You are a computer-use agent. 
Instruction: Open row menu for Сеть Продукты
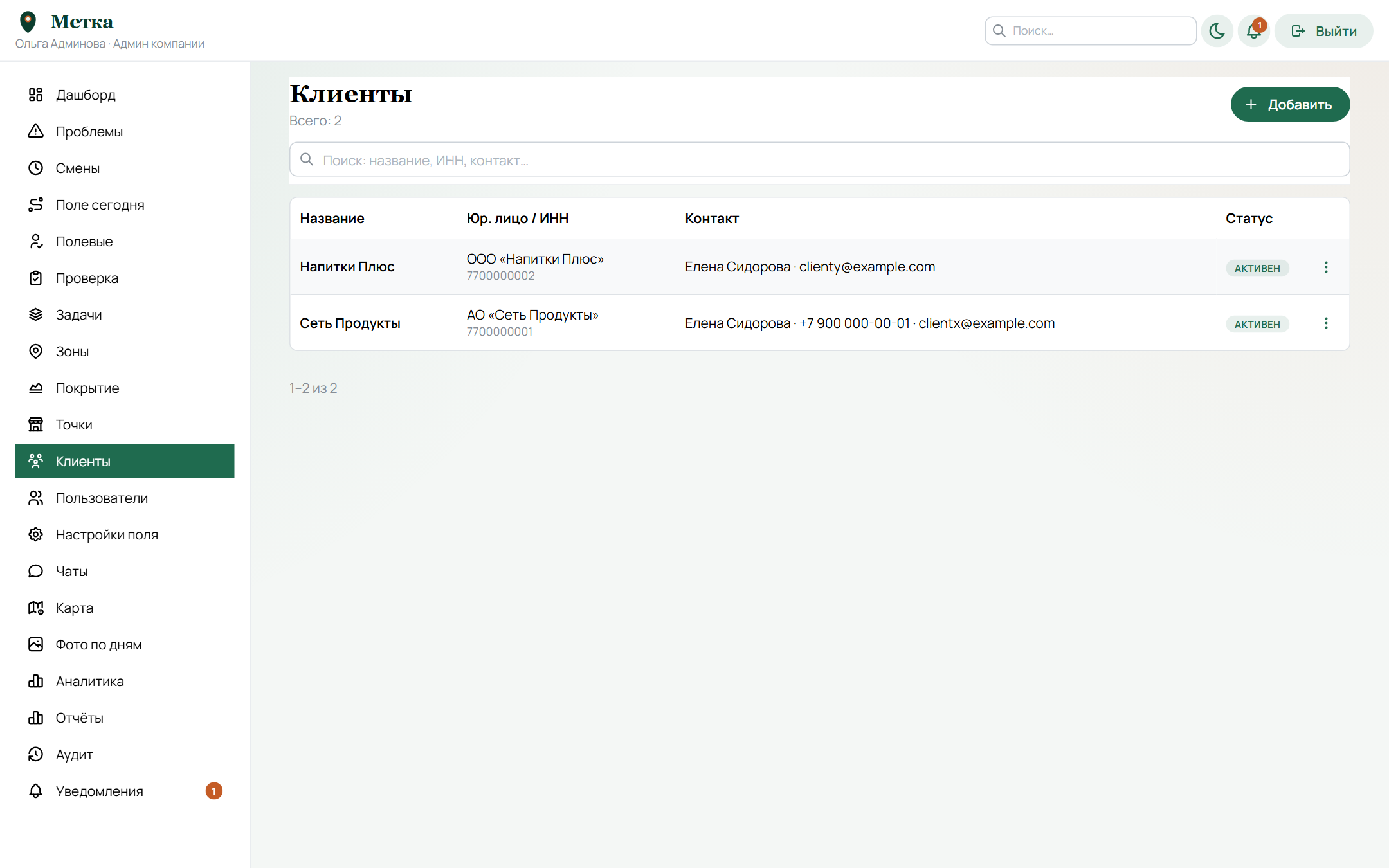click(x=1326, y=323)
